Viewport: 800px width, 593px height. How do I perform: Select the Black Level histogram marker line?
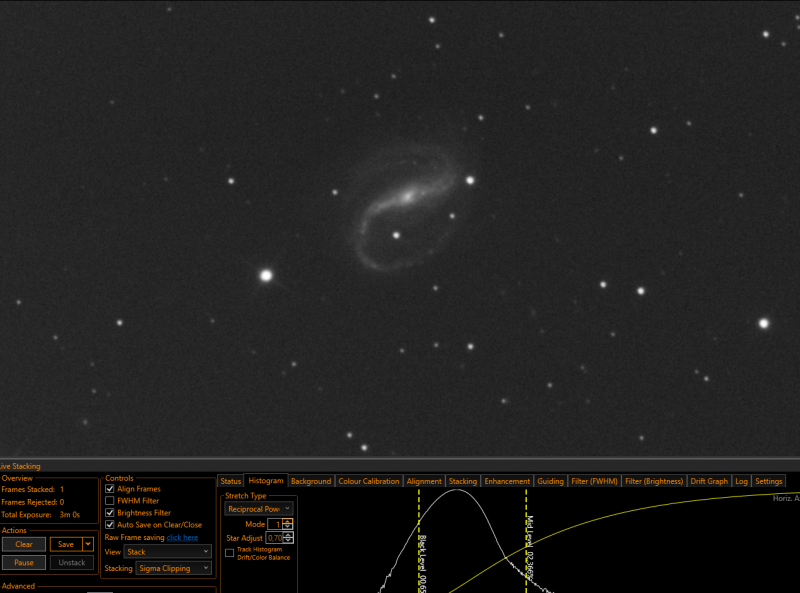(419, 541)
